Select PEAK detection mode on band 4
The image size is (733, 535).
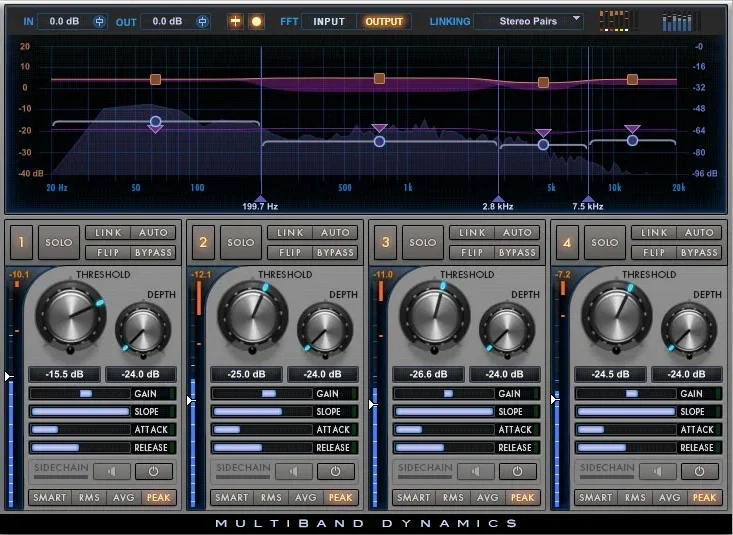pos(704,498)
